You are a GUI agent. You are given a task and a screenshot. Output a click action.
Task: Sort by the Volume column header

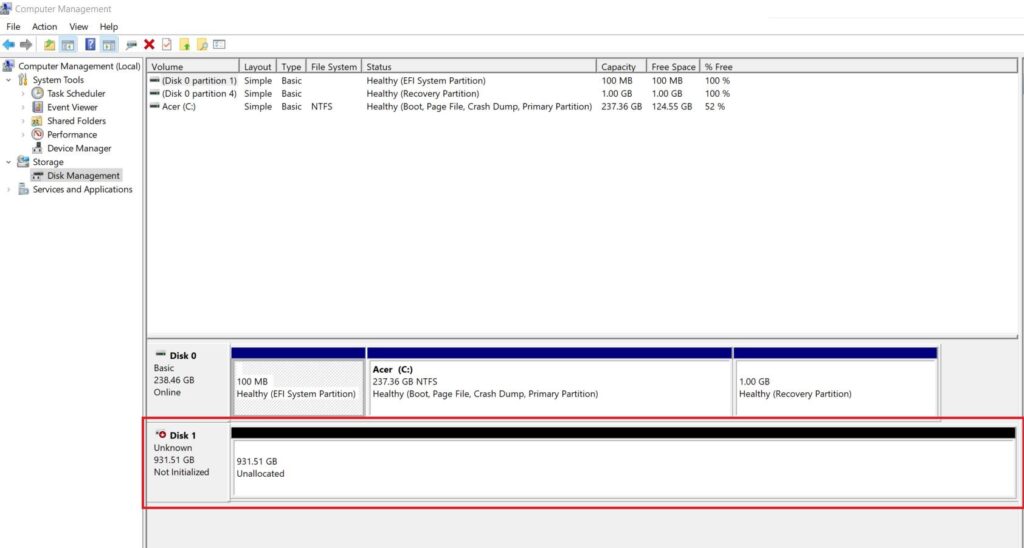click(x=193, y=67)
